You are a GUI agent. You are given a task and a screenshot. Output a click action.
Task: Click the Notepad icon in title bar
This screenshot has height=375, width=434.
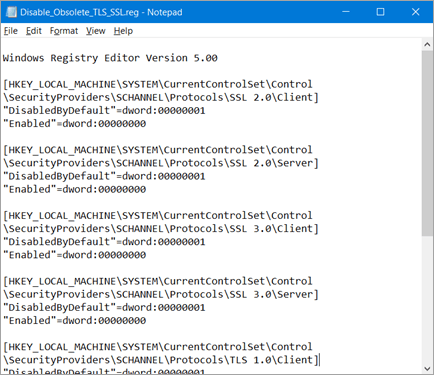tap(11, 12)
